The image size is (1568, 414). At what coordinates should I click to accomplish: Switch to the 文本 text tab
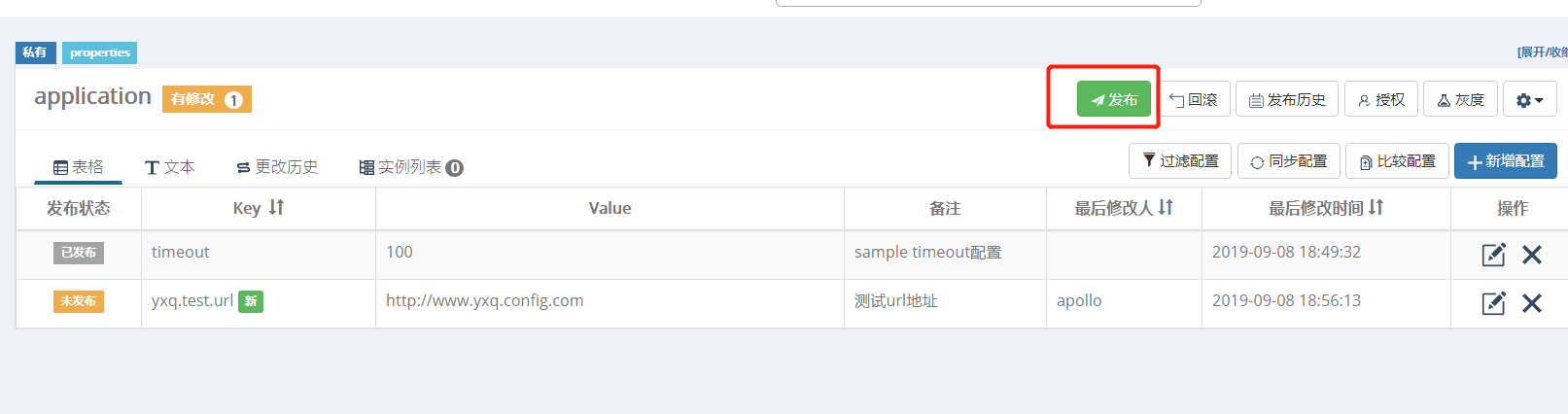click(x=169, y=167)
